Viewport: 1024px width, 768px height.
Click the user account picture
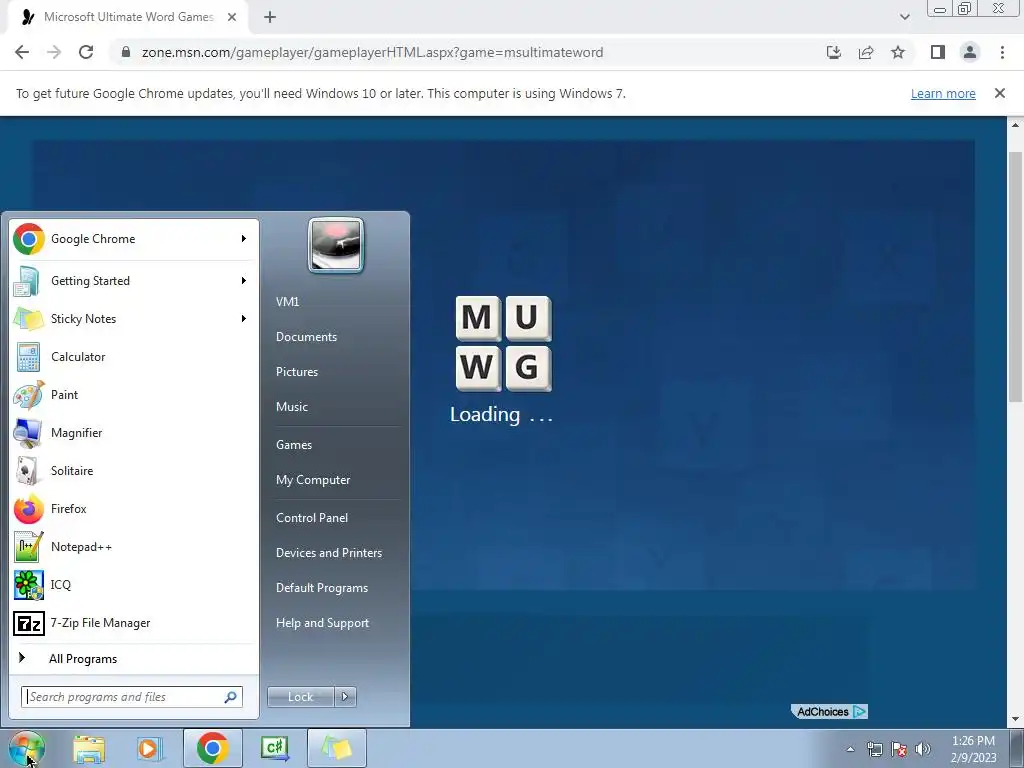tap(336, 245)
